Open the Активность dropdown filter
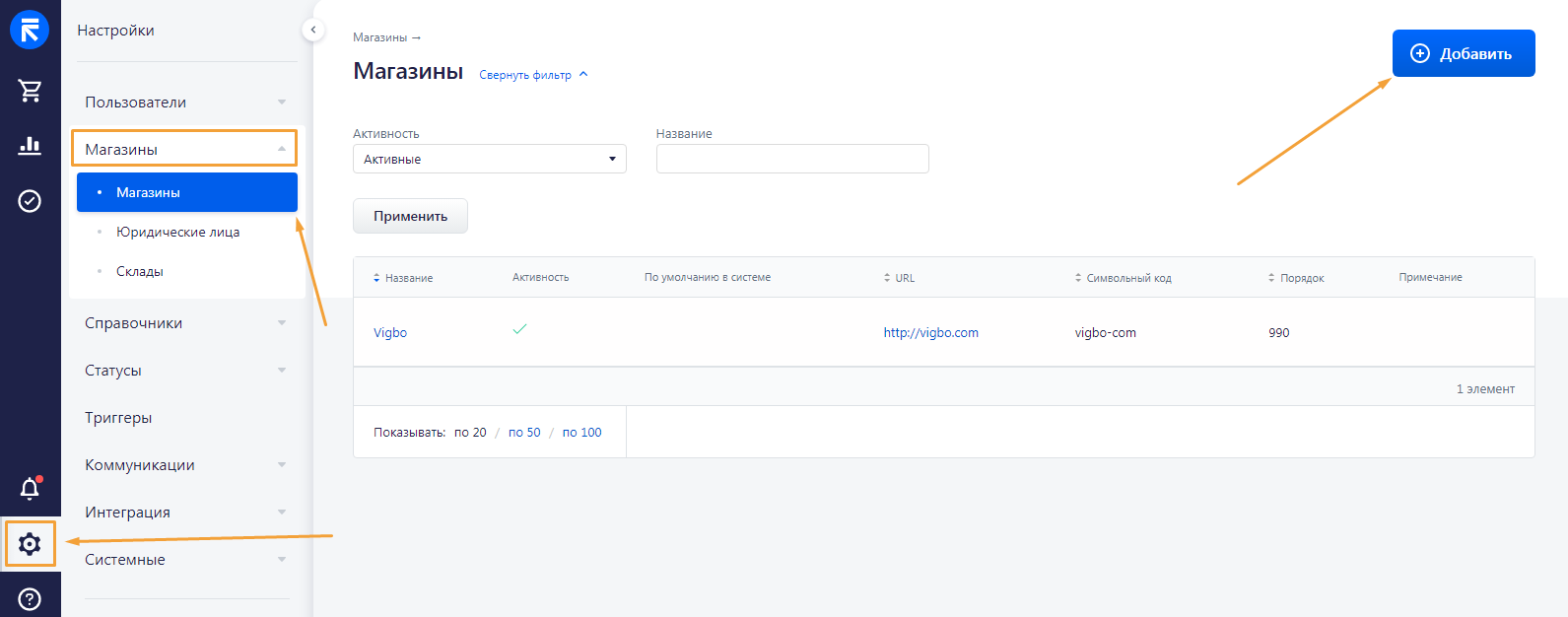This screenshot has width=1568, height=617. tap(490, 159)
